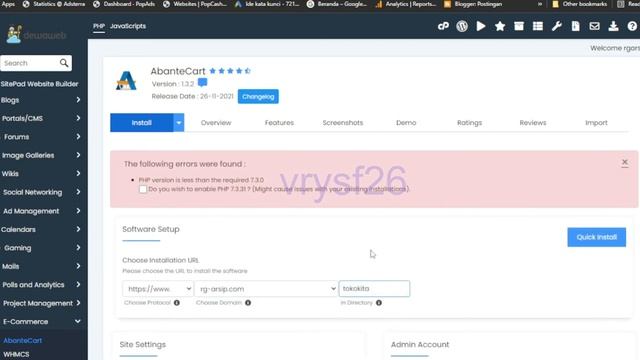Open the Install button dropdown arrow
Image resolution: width=640 pixels, height=360 pixels.
click(x=179, y=122)
